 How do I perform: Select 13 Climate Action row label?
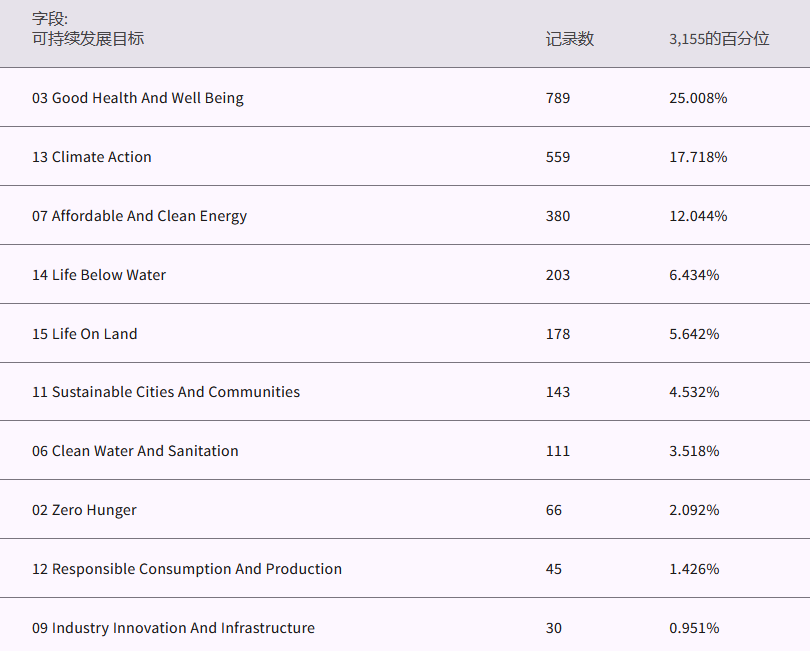(x=92, y=157)
